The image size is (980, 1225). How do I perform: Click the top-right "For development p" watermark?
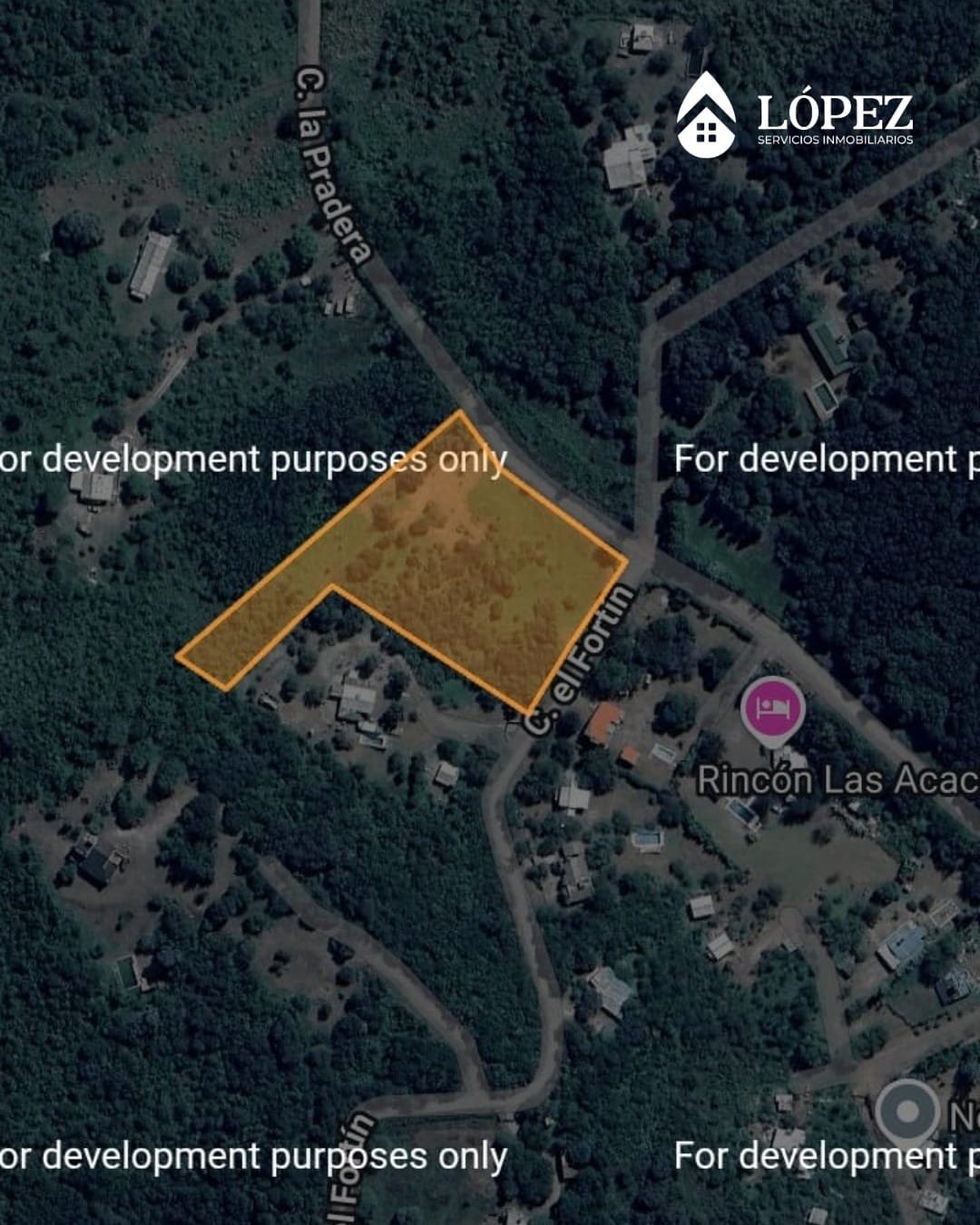(x=827, y=459)
